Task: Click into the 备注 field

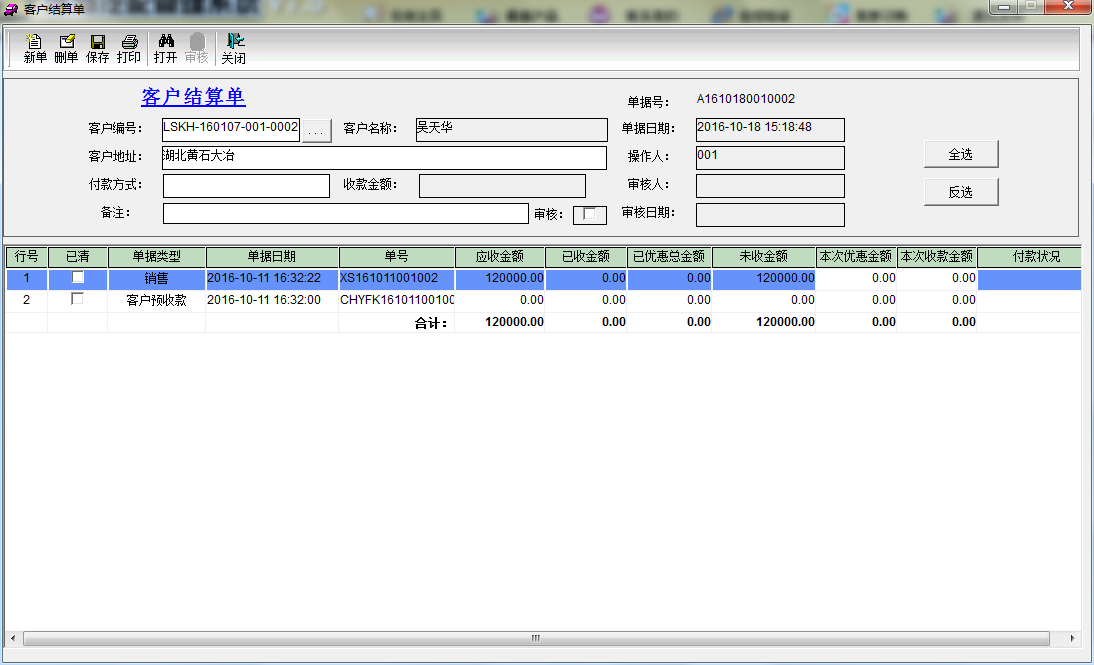Action: (x=346, y=214)
